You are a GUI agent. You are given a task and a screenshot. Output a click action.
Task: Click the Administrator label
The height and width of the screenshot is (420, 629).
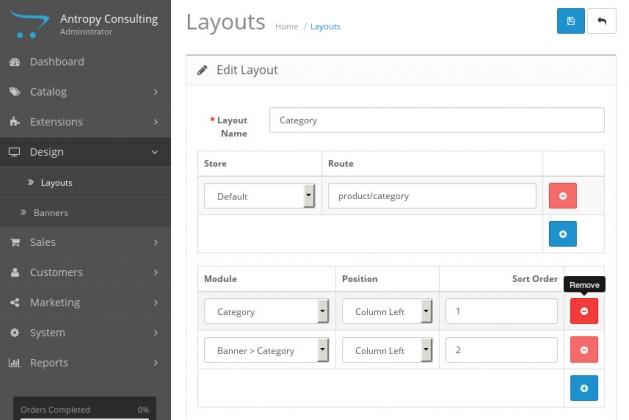86,32
